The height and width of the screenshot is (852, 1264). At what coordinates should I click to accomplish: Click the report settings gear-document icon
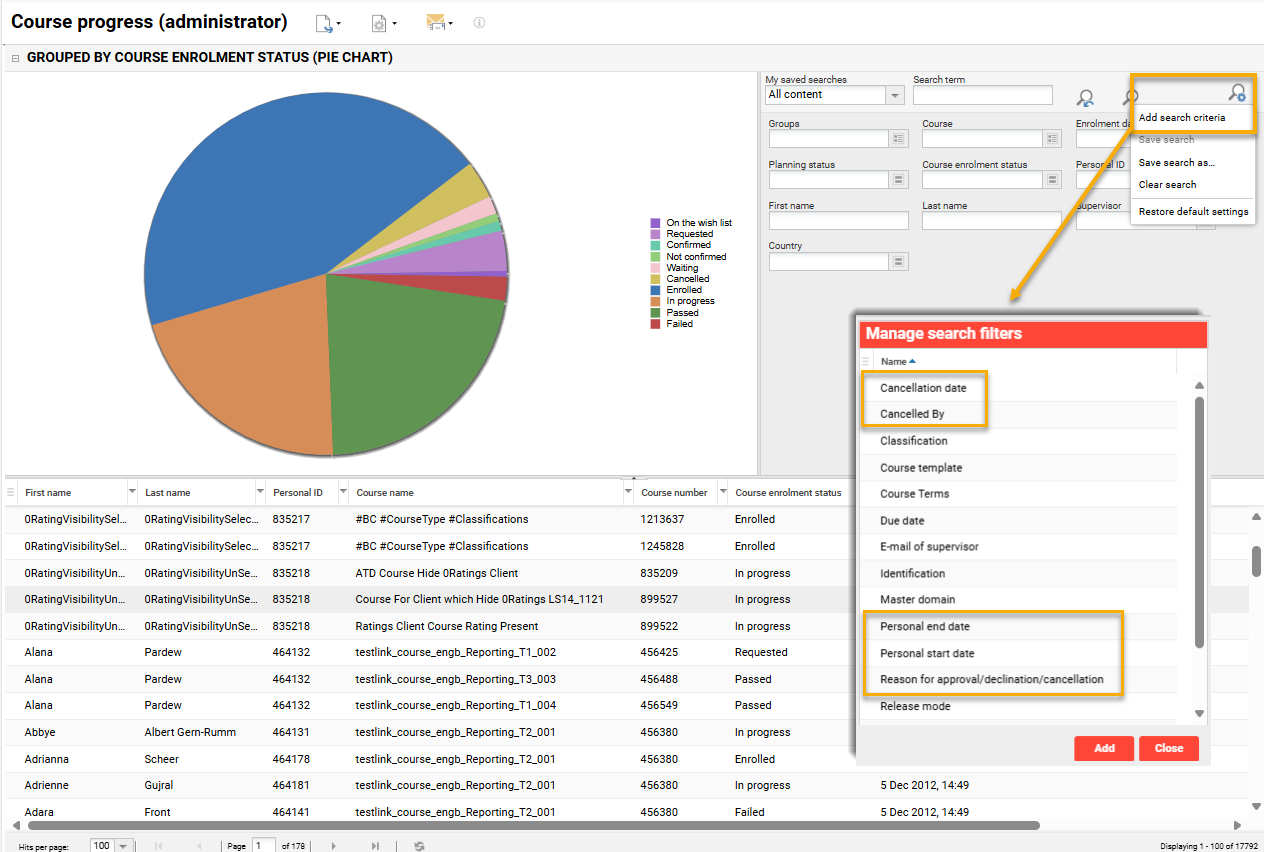pos(380,22)
